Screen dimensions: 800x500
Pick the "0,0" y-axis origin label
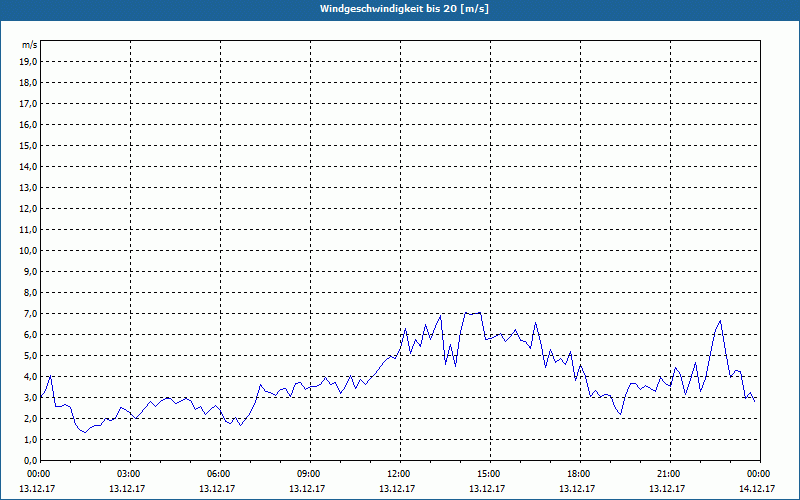(30, 461)
